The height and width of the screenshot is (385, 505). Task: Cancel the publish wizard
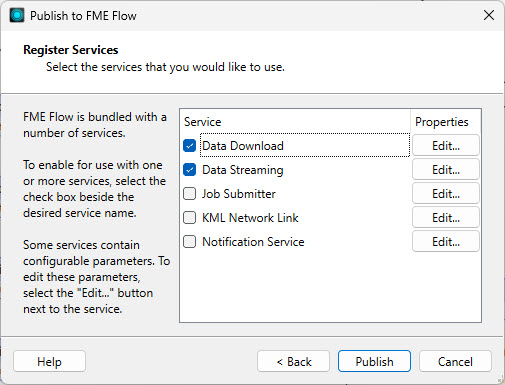click(455, 361)
